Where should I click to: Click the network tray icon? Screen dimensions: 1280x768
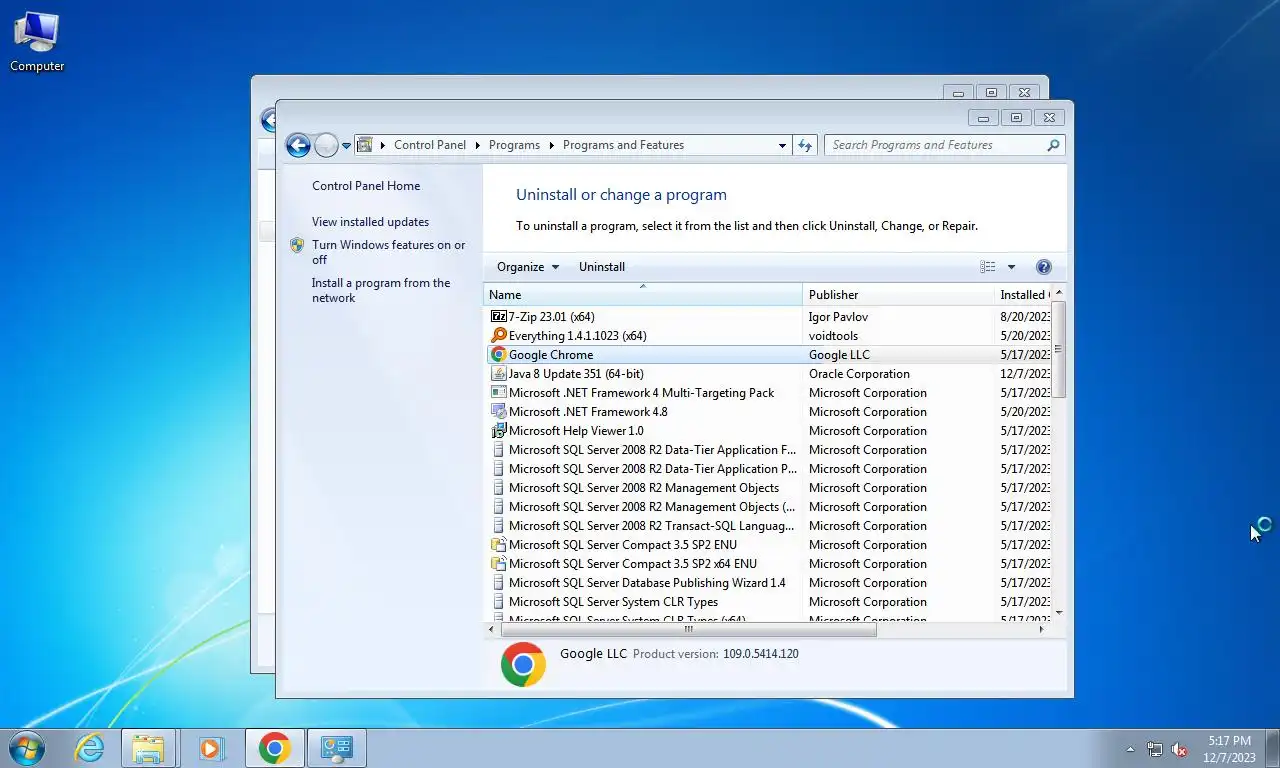[x=1155, y=749]
